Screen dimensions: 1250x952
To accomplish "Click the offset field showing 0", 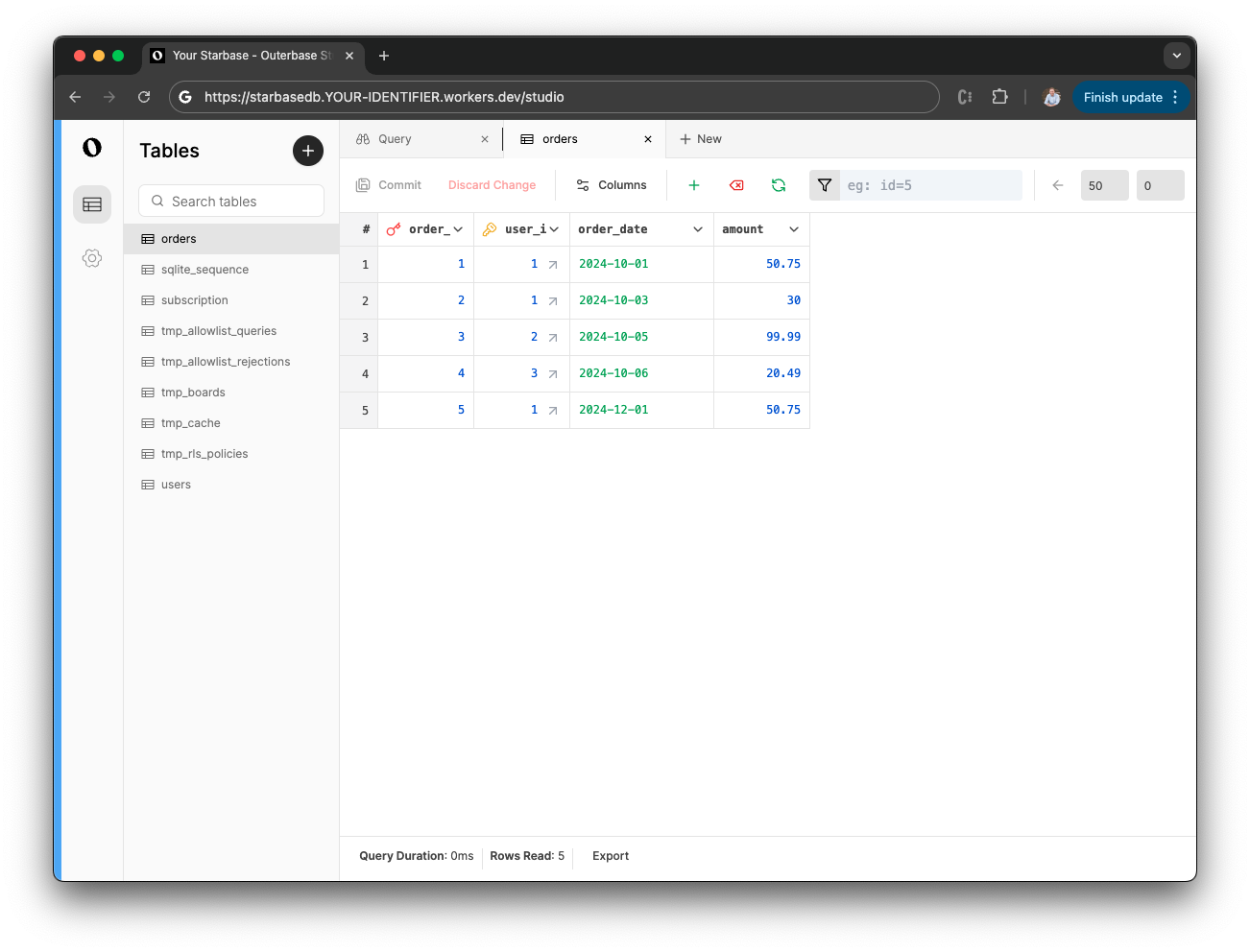I will coord(1161,185).
